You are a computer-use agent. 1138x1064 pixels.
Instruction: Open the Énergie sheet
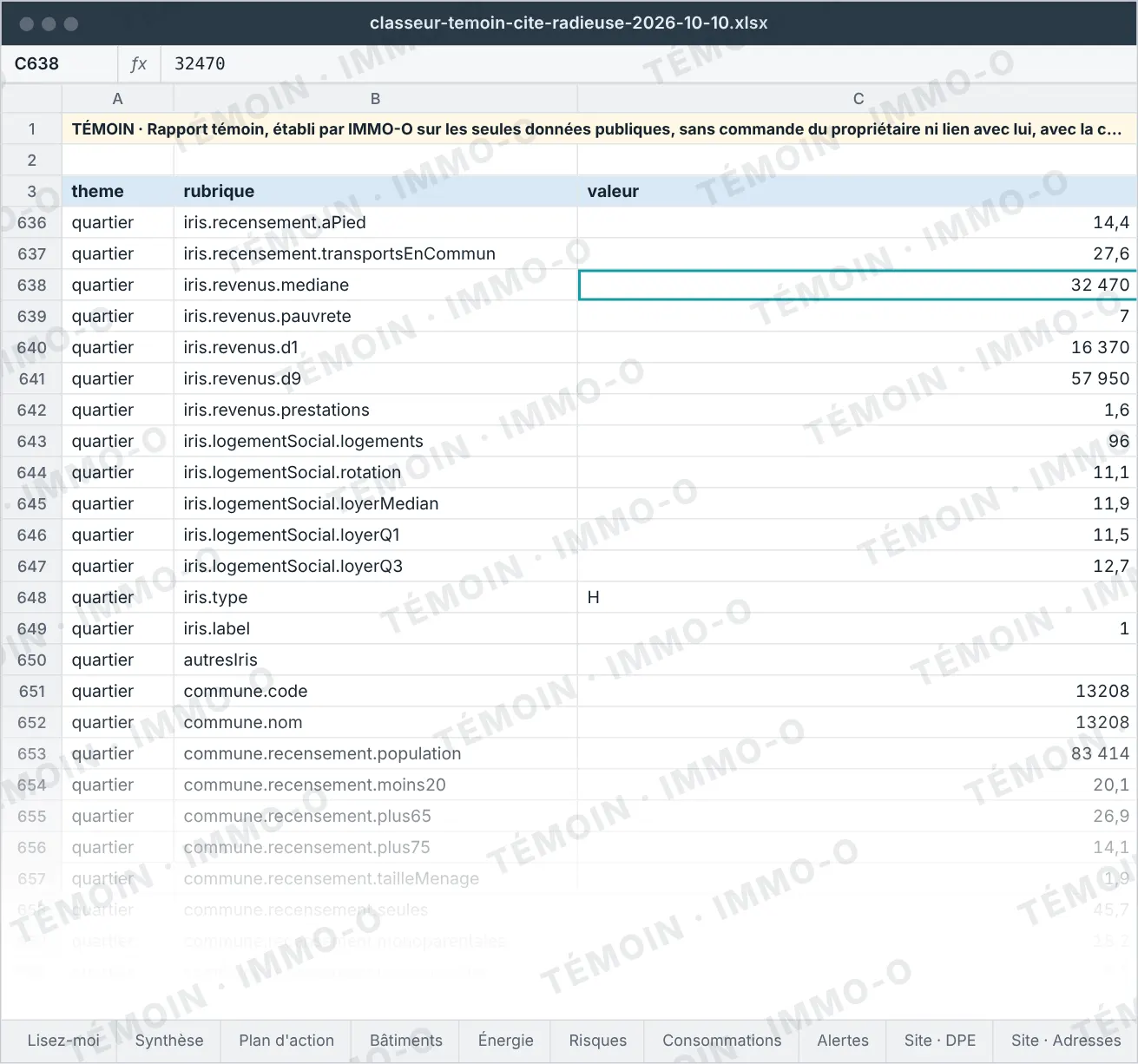click(506, 1041)
